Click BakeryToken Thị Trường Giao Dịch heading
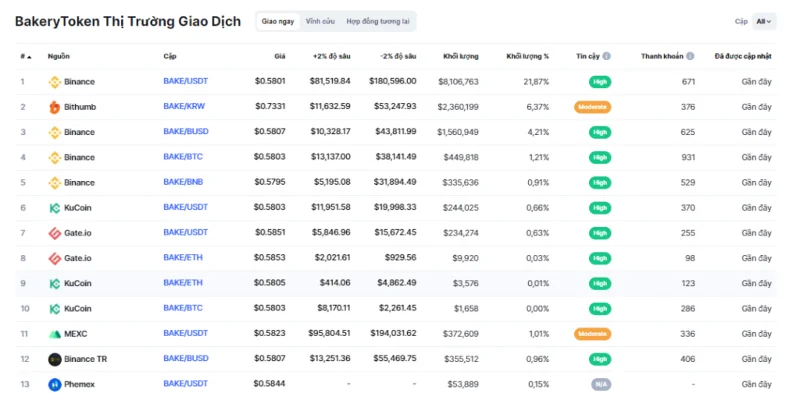 pos(128,21)
